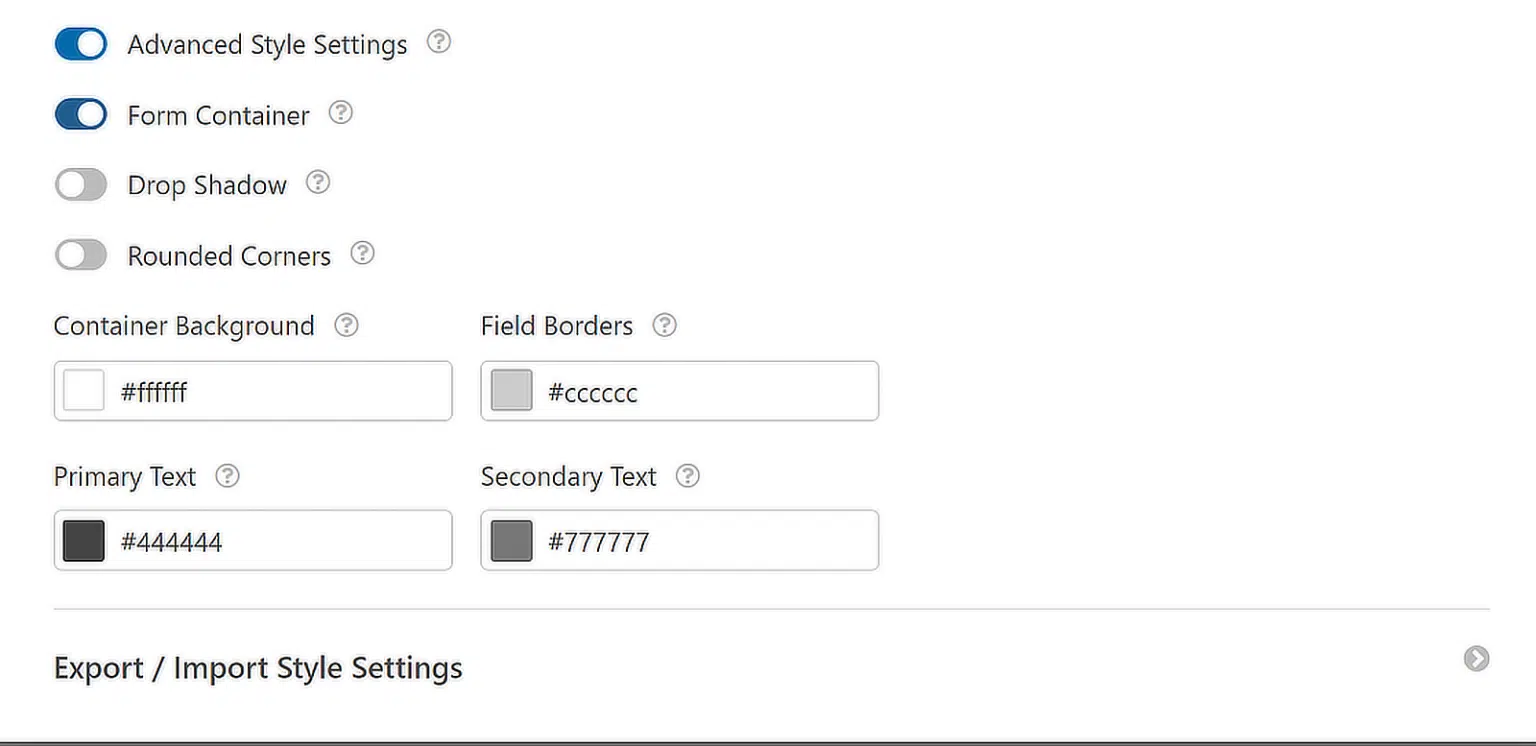Open the Primary Text color swatch
Screen dimensions: 1536x746
84,541
